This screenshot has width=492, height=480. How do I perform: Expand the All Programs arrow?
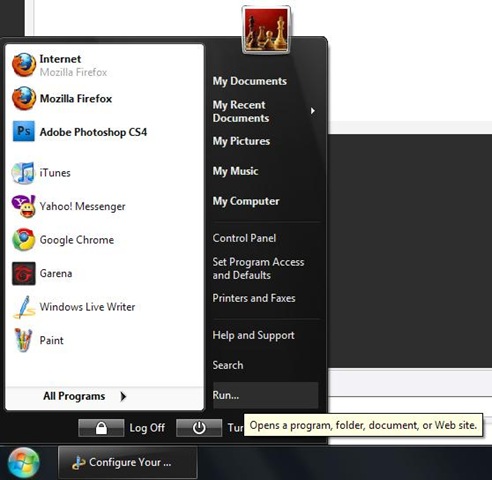coord(123,396)
